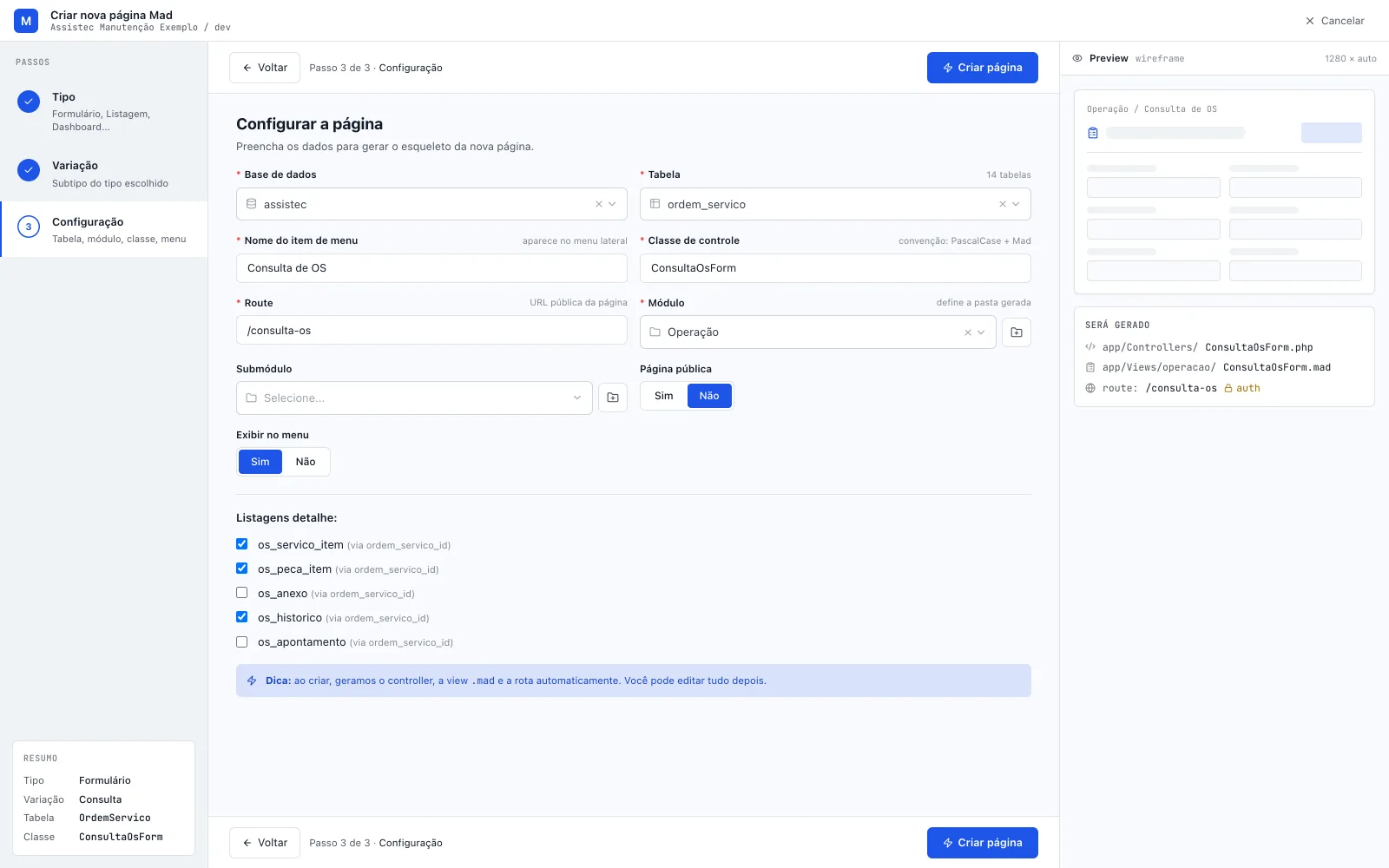
Task: Clear the assistec database selection
Action: coord(599,204)
